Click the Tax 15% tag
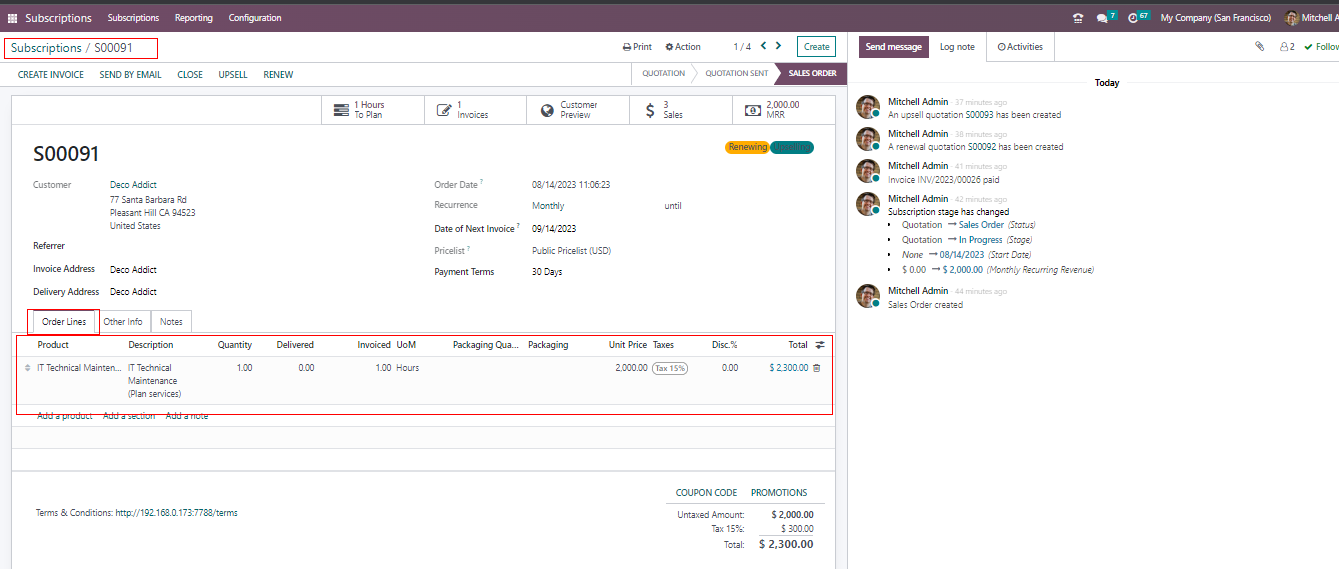 [670, 368]
